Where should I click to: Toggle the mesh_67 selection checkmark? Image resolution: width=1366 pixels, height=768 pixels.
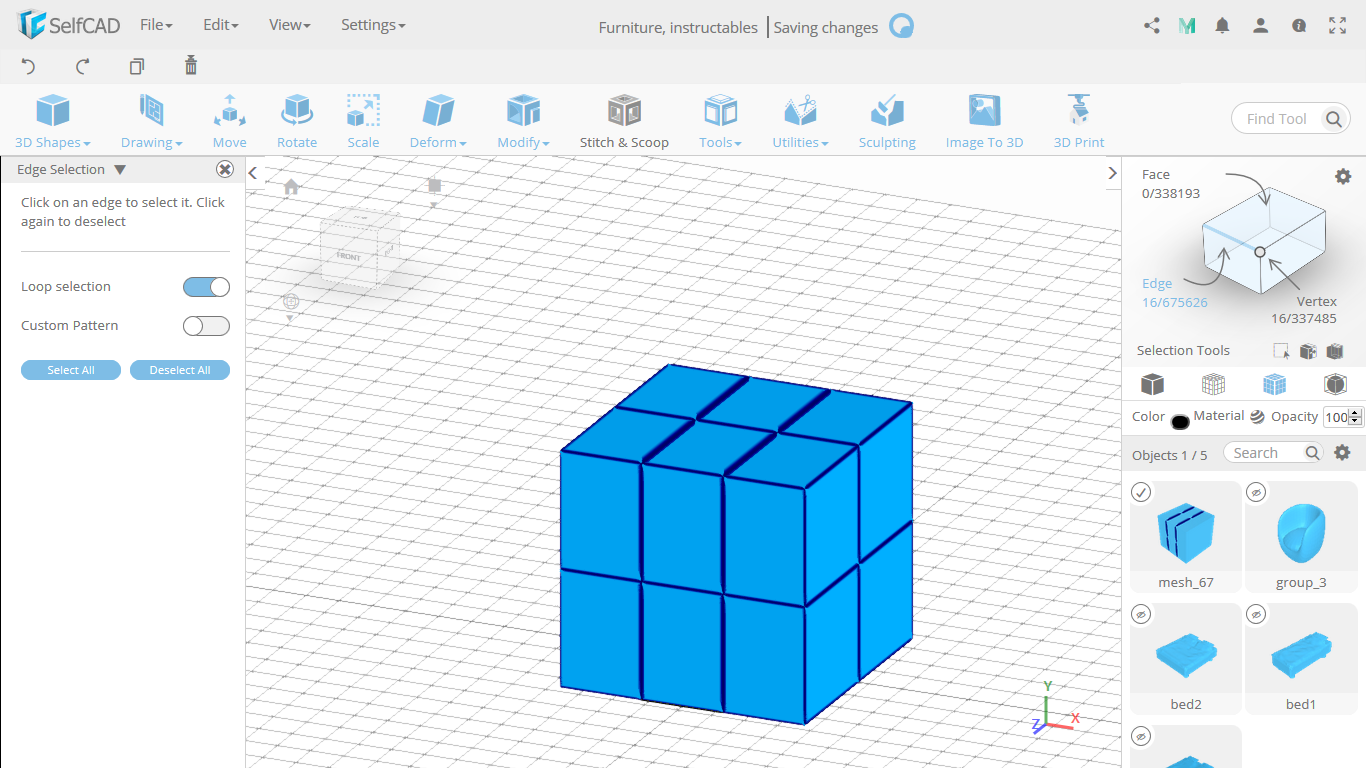[x=1142, y=492]
